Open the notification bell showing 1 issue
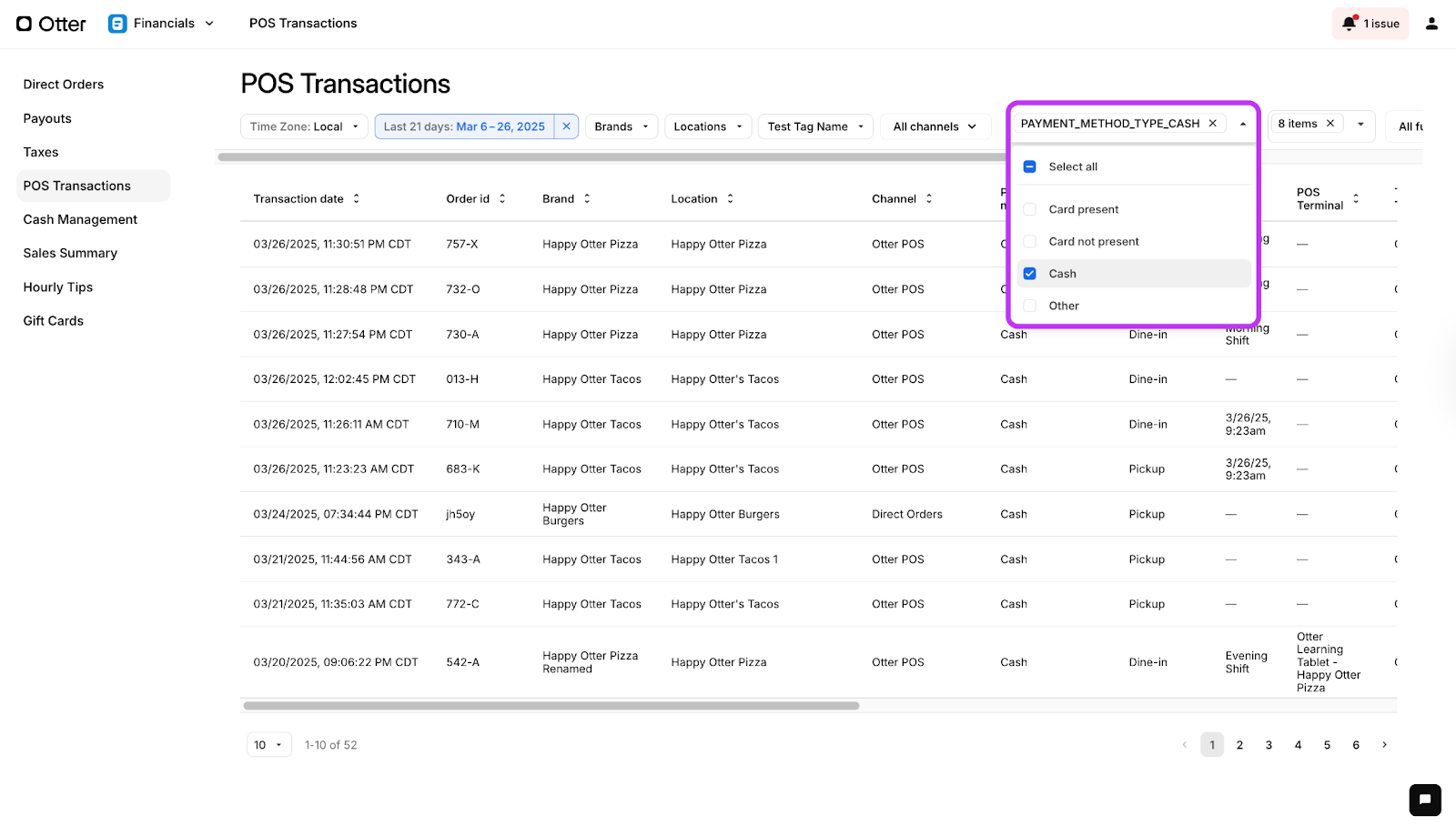This screenshot has width=1456, height=826. click(1370, 24)
